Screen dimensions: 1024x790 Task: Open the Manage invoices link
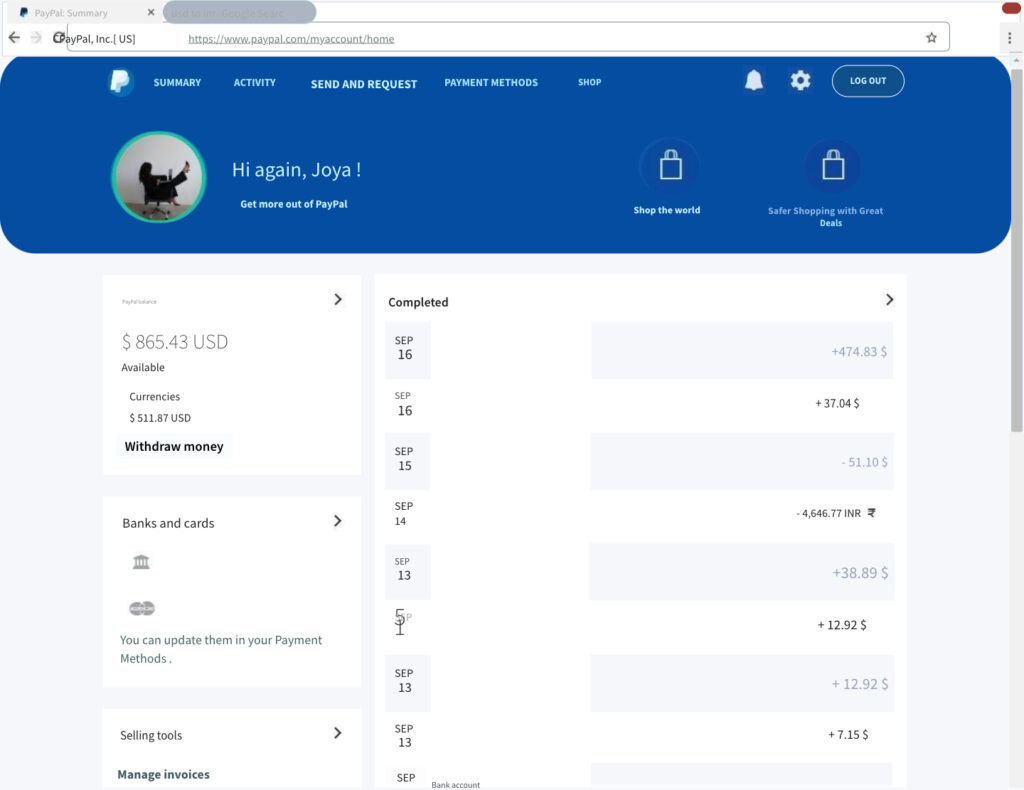(x=163, y=774)
